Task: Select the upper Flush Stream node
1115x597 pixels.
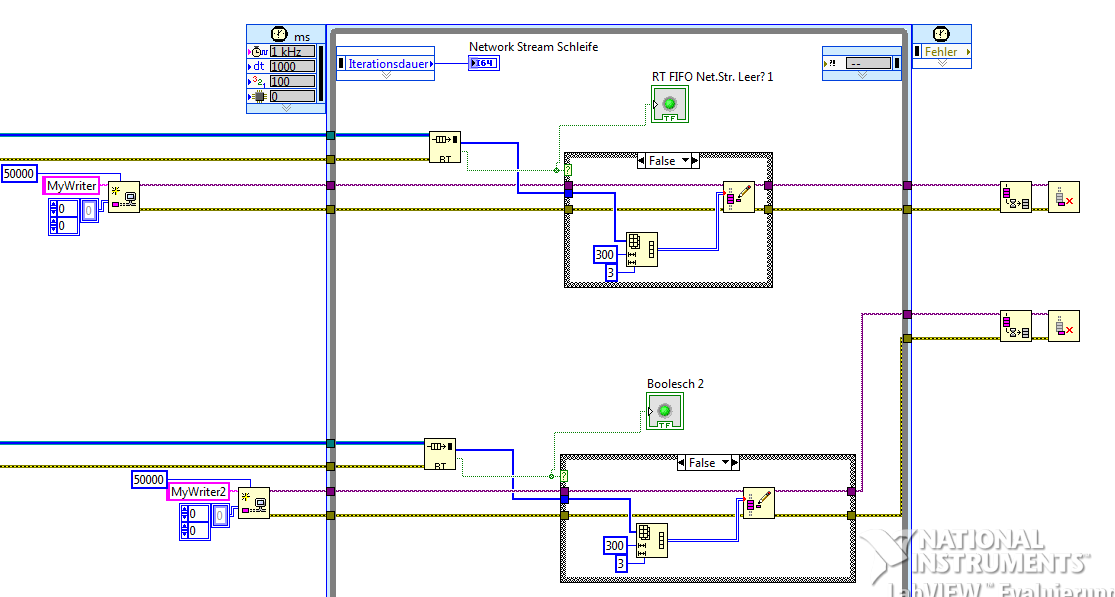Action: [1015, 197]
